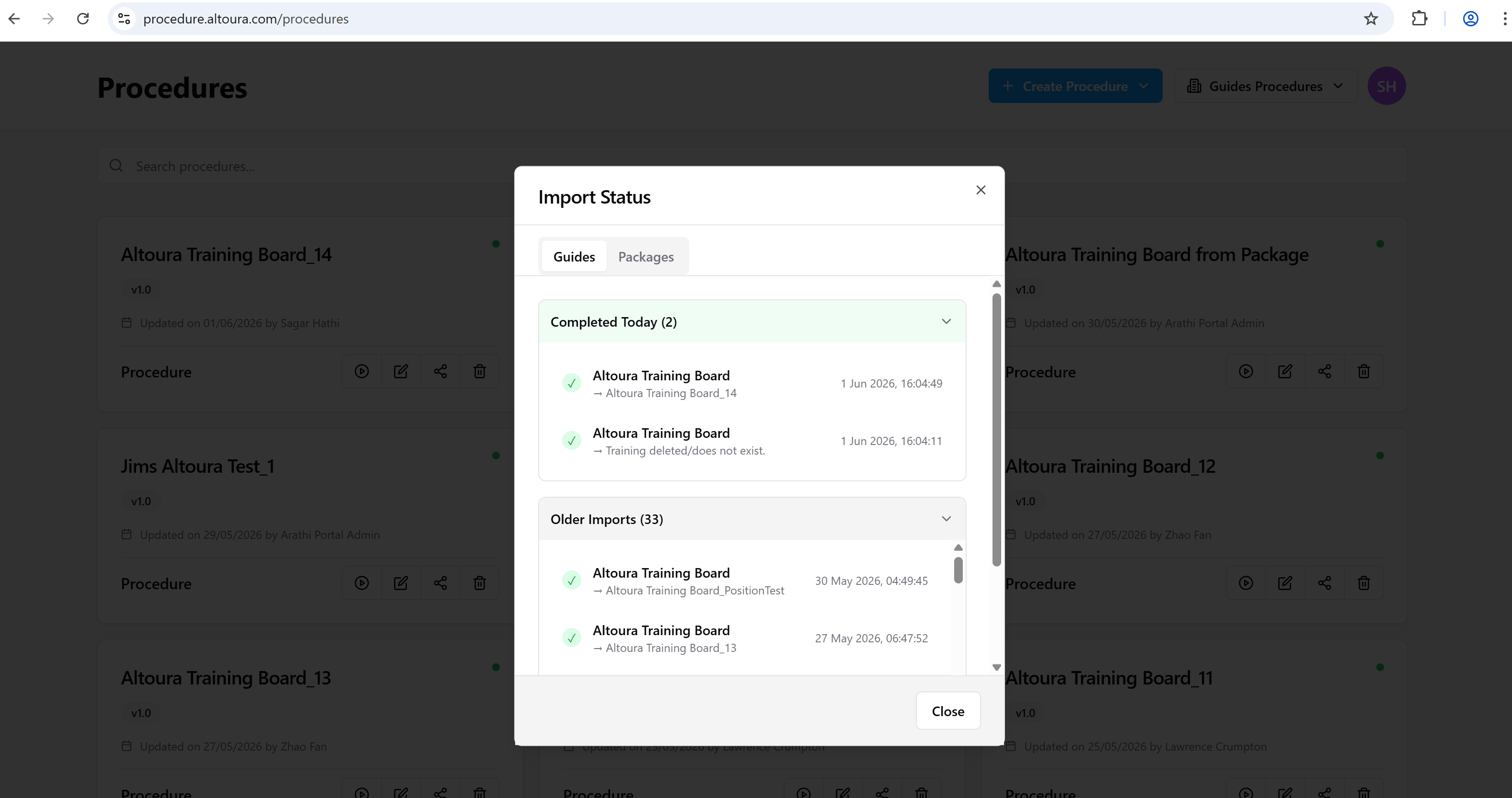Viewport: 1512px width, 798px height.
Task: Click the SH user avatar
Action: point(1386,86)
